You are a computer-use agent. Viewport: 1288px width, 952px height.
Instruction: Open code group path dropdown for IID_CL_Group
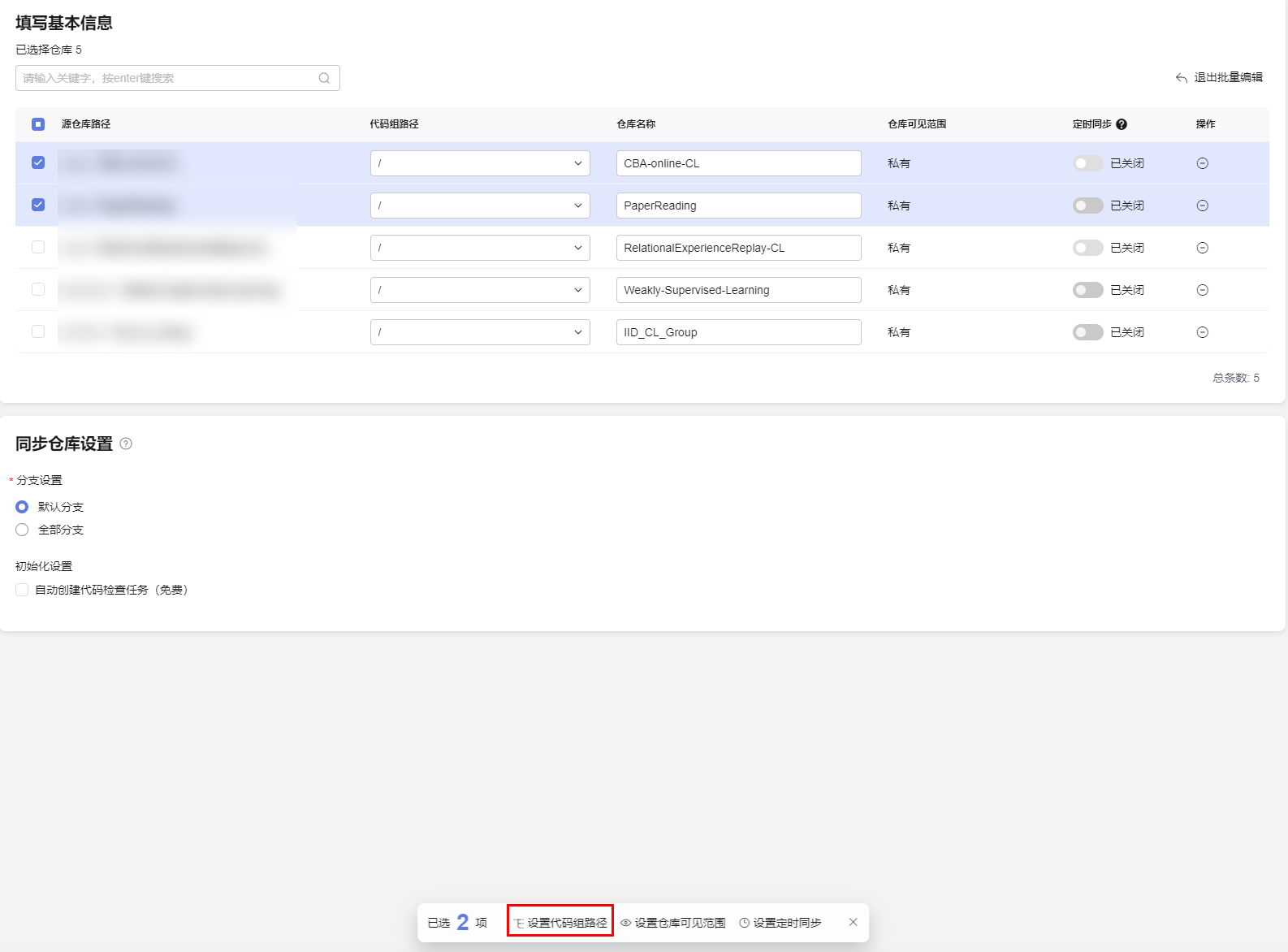(480, 332)
